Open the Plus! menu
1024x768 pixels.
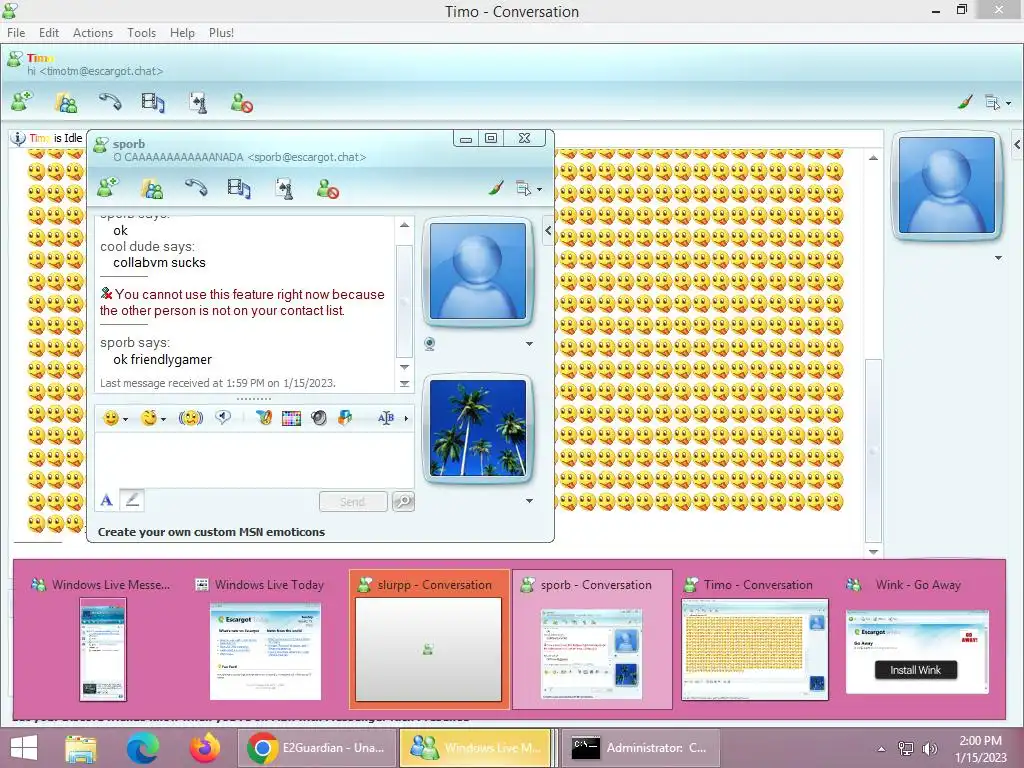(221, 33)
